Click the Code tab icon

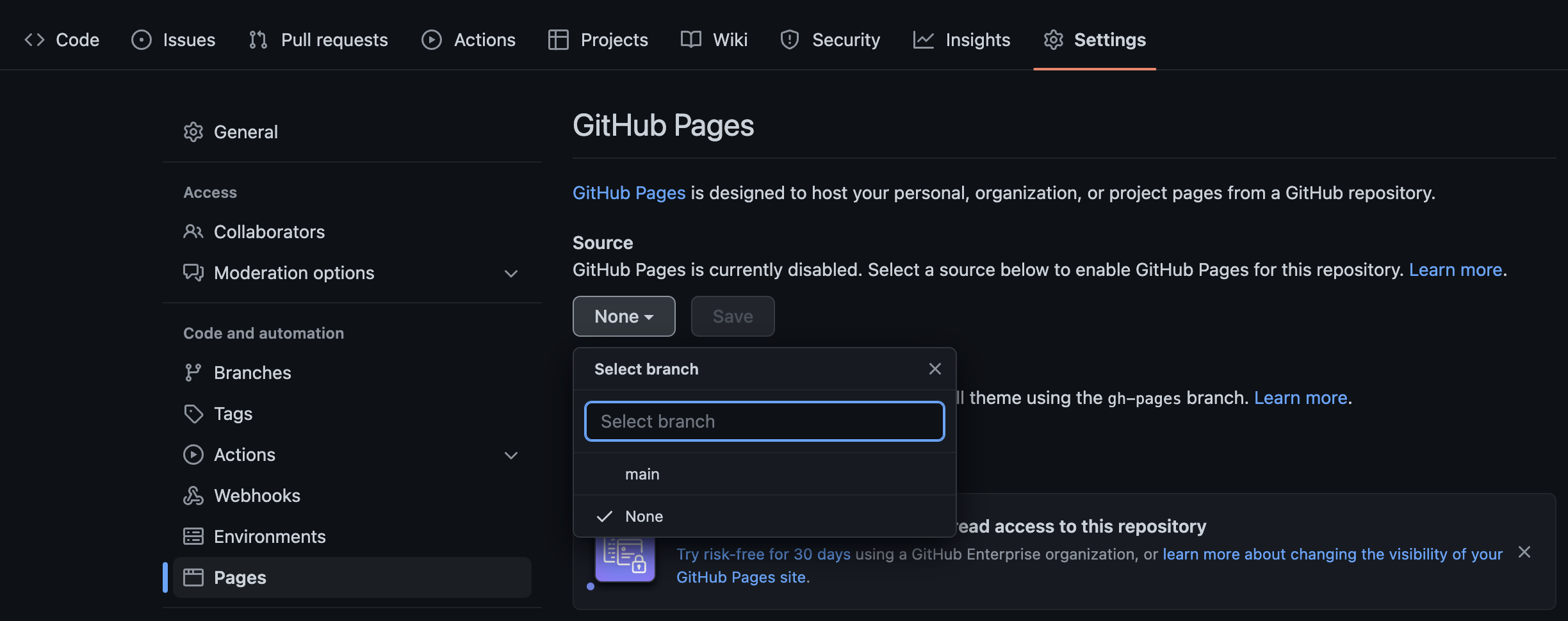(35, 39)
